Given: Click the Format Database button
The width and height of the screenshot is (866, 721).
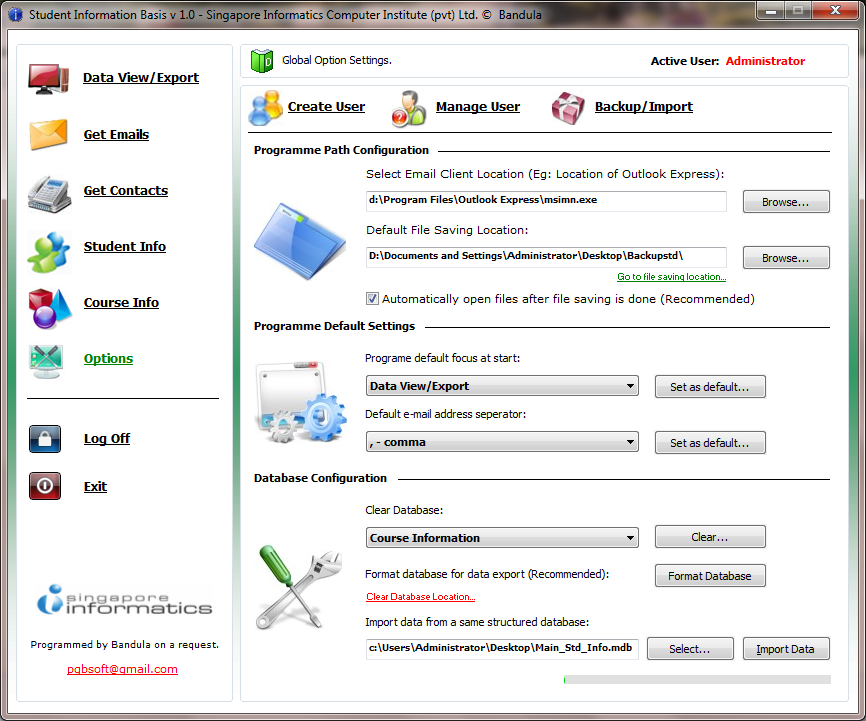Looking at the screenshot, I should click(710, 575).
